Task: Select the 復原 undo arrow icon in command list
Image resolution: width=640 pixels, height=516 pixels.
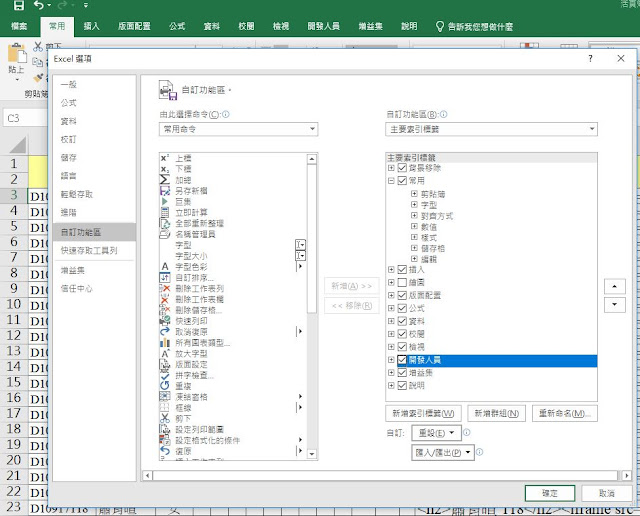Action: 164,451
